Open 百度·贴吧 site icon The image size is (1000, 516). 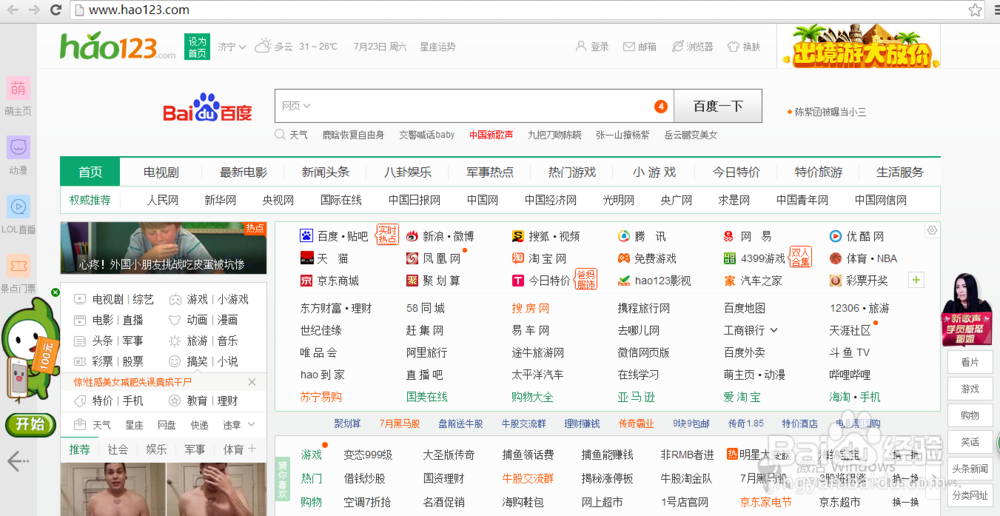306,236
